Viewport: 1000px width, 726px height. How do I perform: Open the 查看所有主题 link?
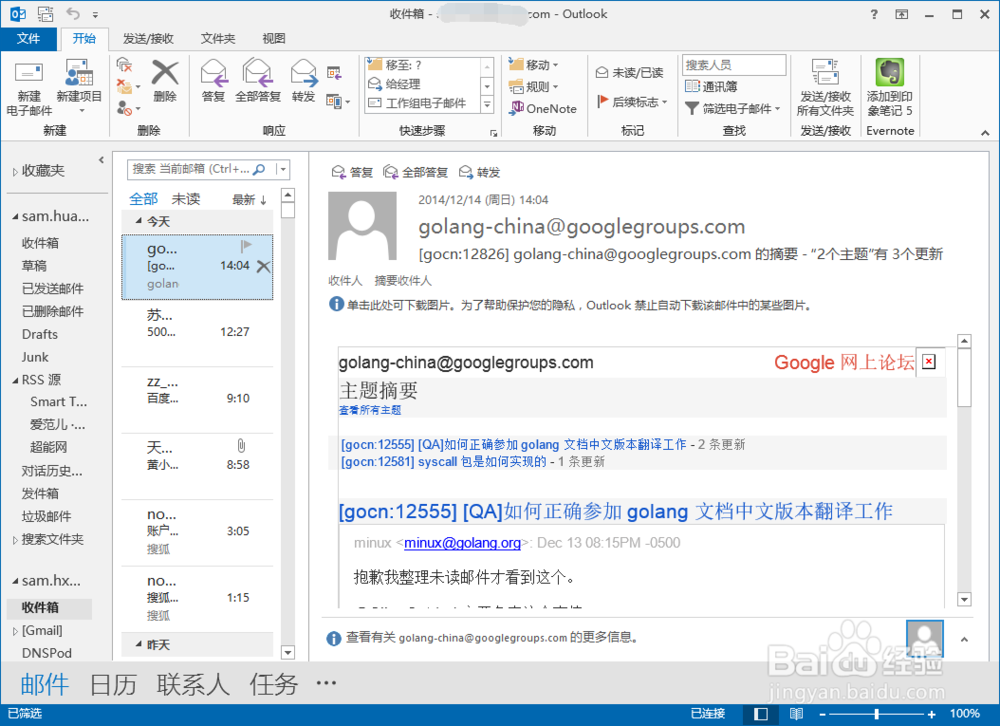(370, 410)
